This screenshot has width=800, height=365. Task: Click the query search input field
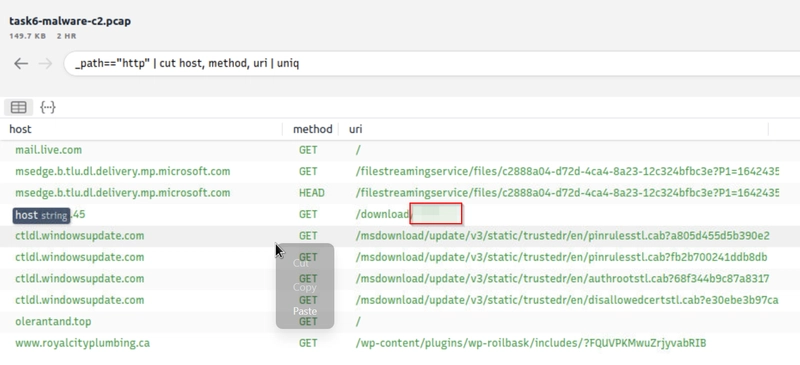click(432, 64)
